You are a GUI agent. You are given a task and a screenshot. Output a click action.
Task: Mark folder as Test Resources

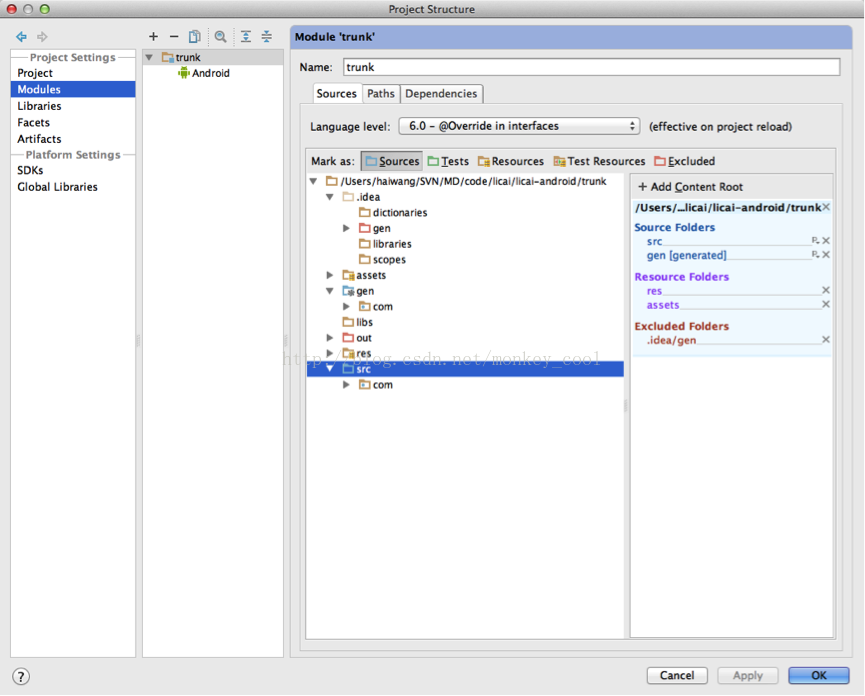599,161
